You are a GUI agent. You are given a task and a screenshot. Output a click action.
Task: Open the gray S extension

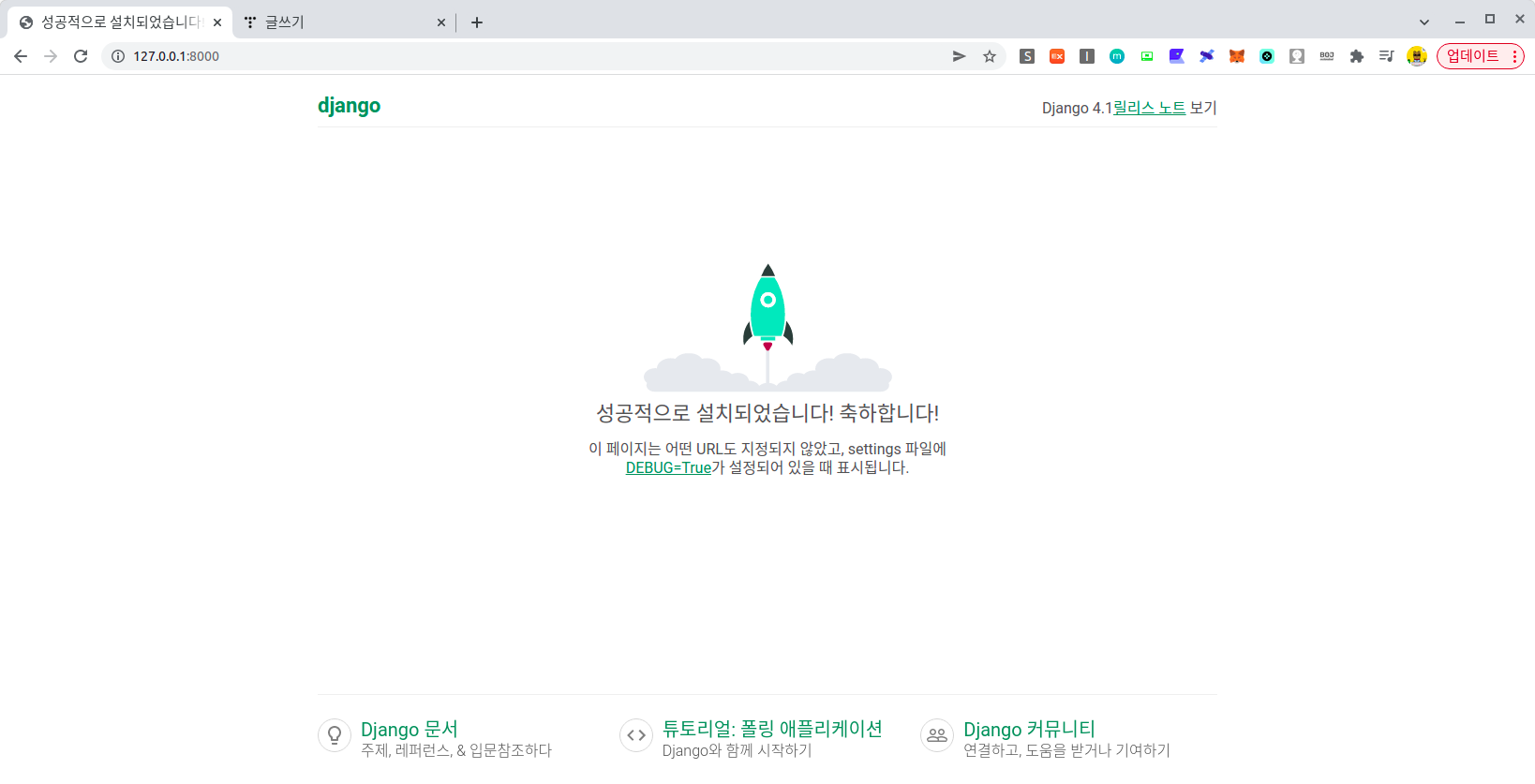[x=1027, y=56]
